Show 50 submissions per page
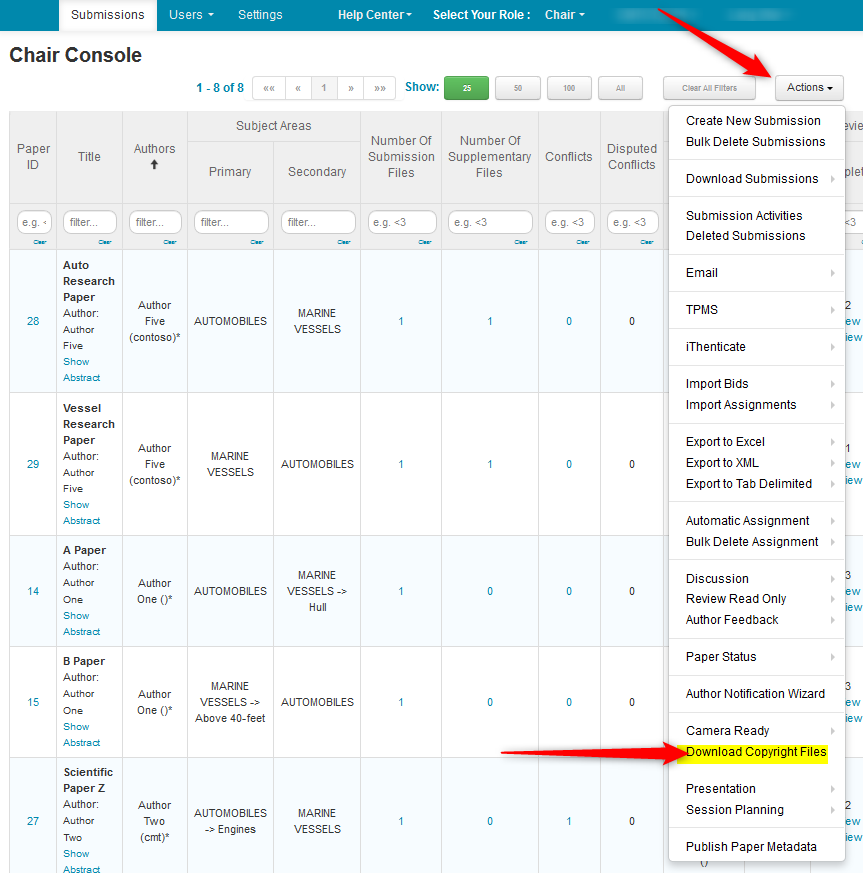The image size is (863, 873). coord(518,88)
